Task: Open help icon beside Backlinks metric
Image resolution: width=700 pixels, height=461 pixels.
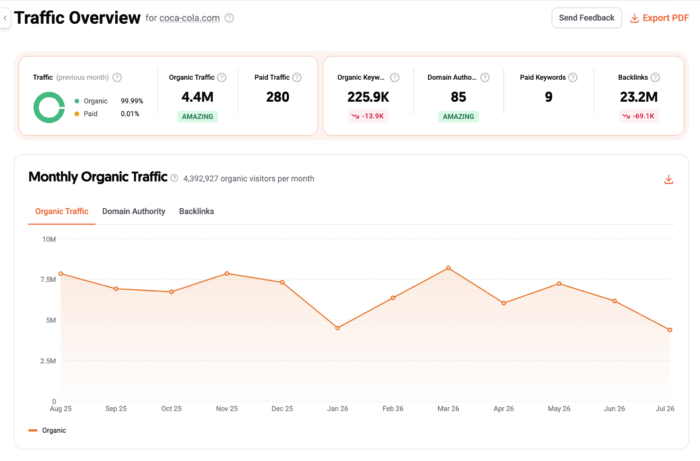Action: click(x=655, y=78)
